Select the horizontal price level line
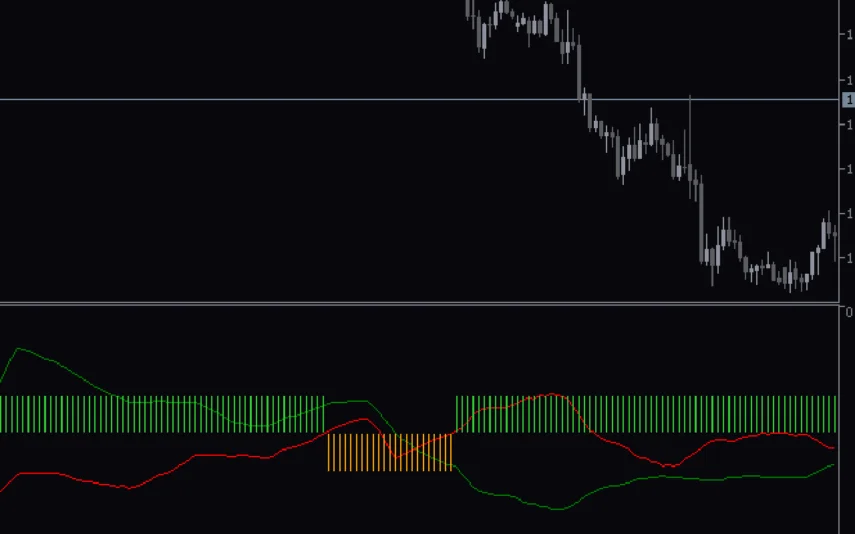Image resolution: width=855 pixels, height=534 pixels. point(300,100)
